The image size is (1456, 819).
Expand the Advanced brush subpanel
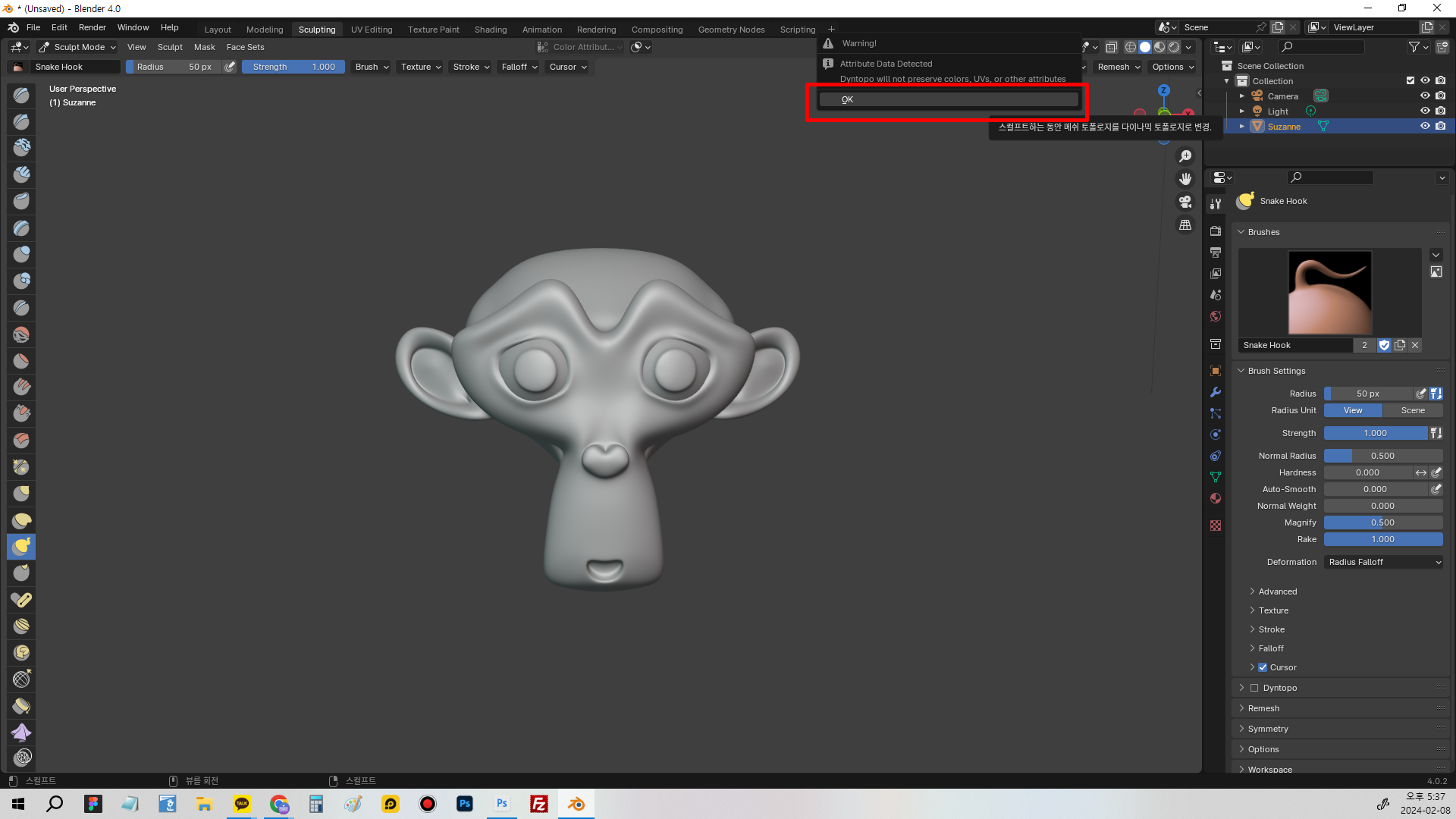point(1277,591)
